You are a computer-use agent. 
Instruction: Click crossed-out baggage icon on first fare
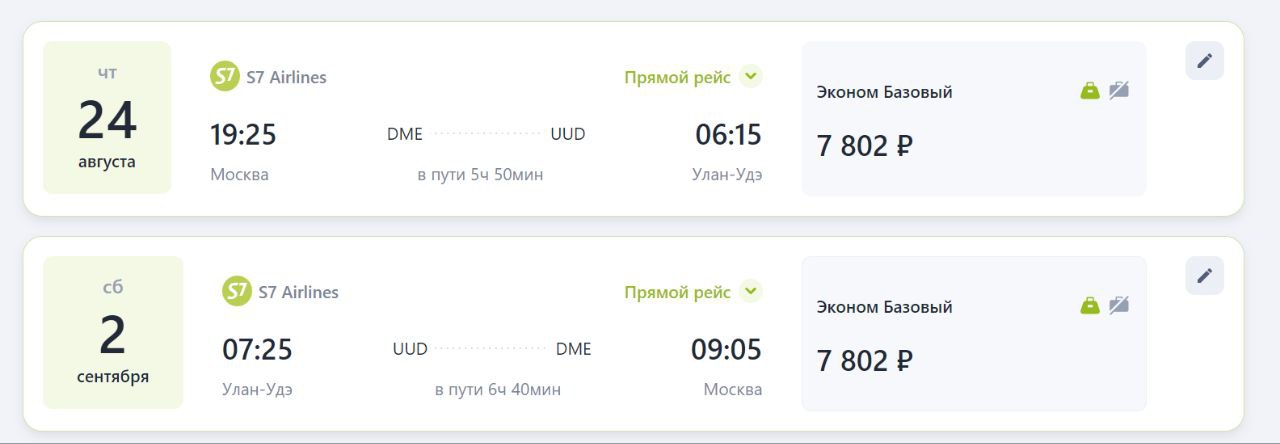click(x=1119, y=91)
